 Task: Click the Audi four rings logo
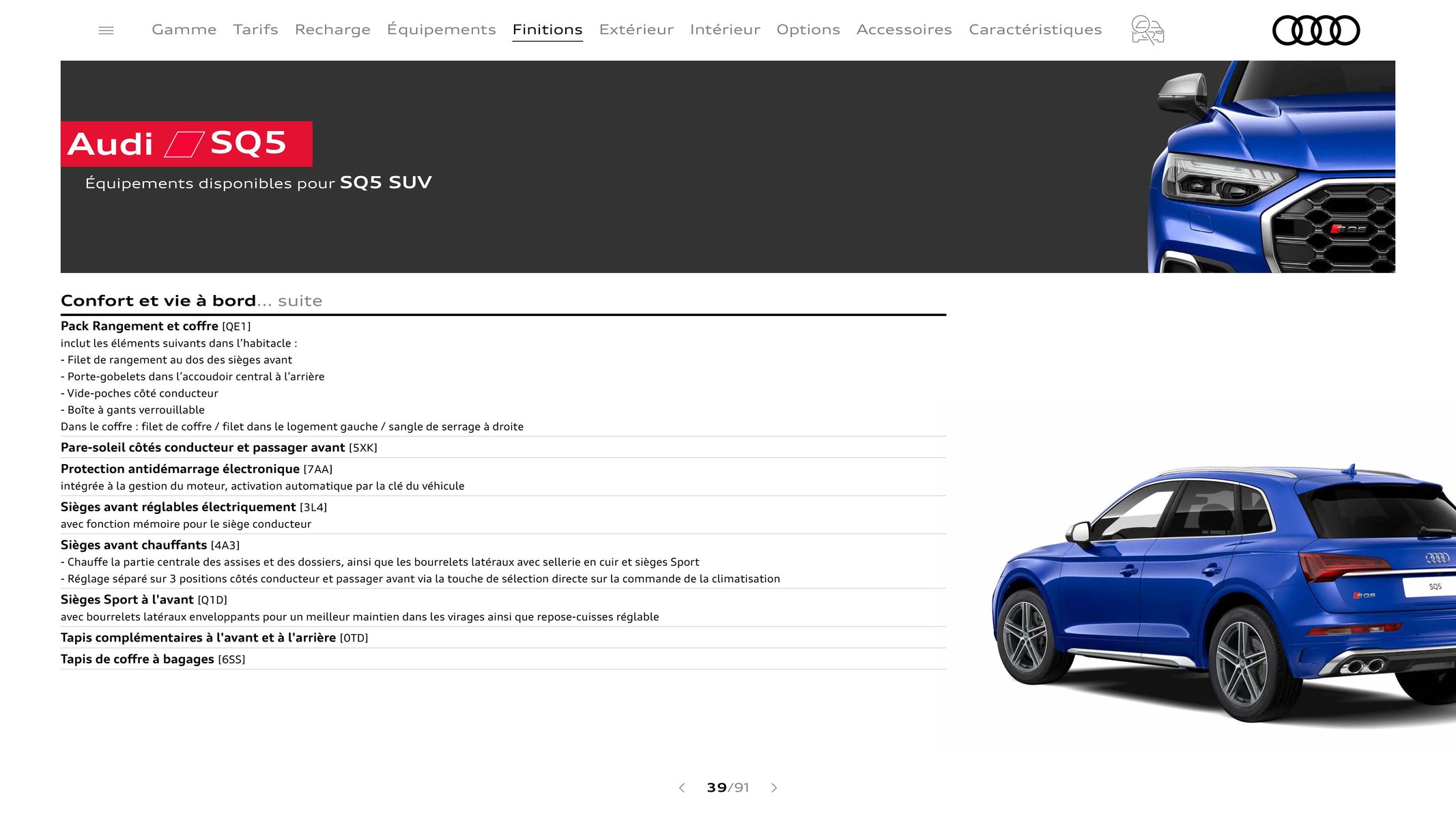click(1316, 30)
